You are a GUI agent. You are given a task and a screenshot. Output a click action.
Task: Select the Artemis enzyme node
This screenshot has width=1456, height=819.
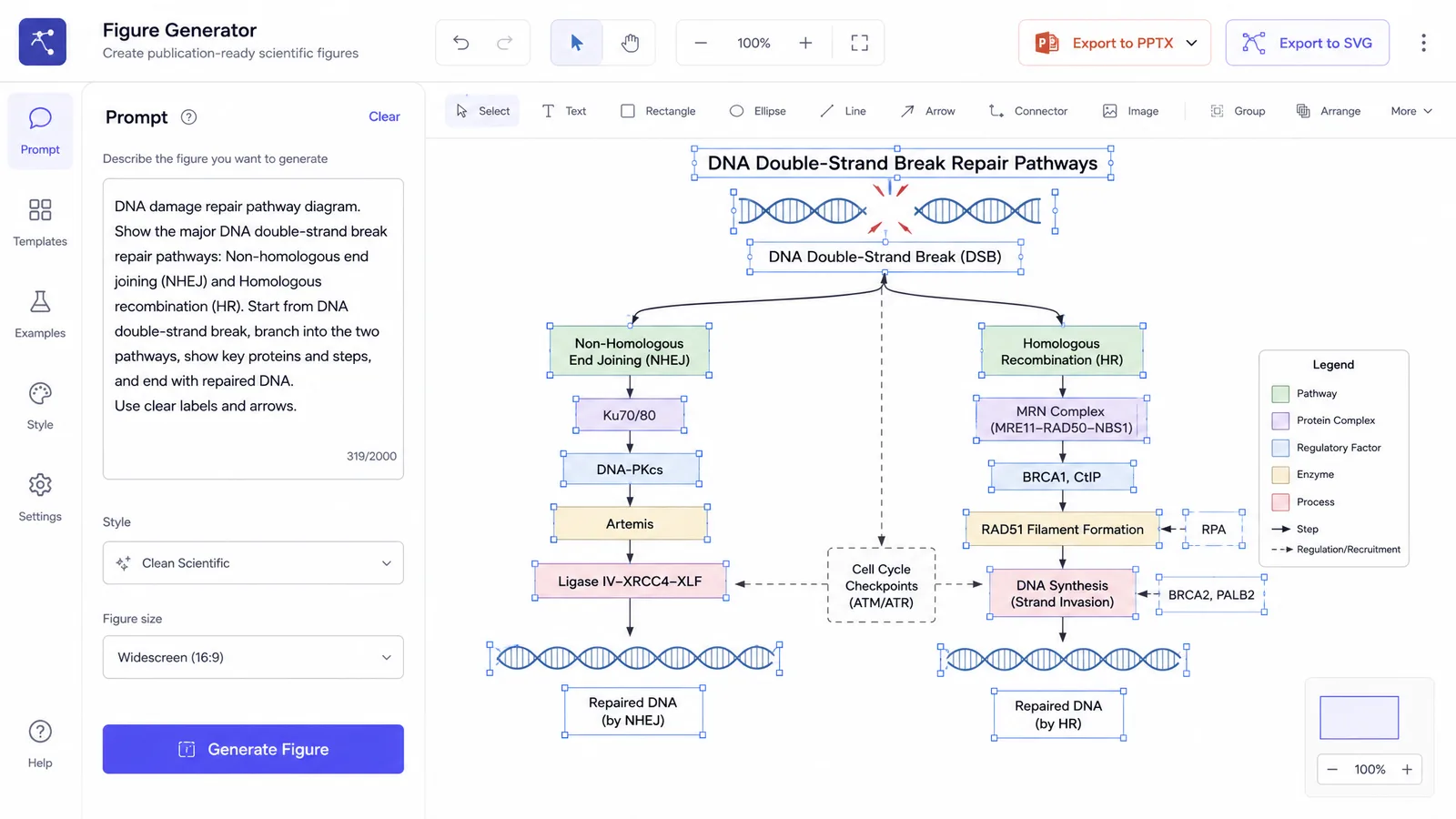point(630,524)
